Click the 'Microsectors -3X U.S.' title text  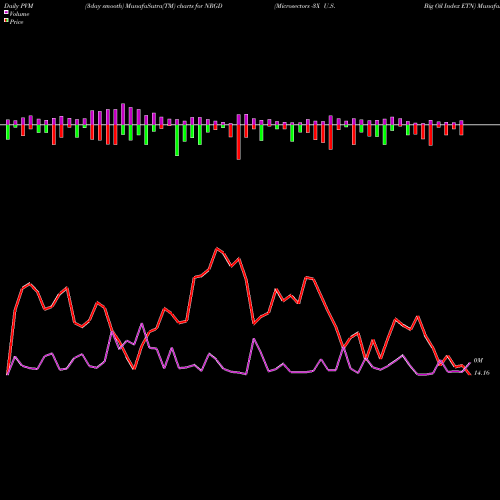coord(305,6)
